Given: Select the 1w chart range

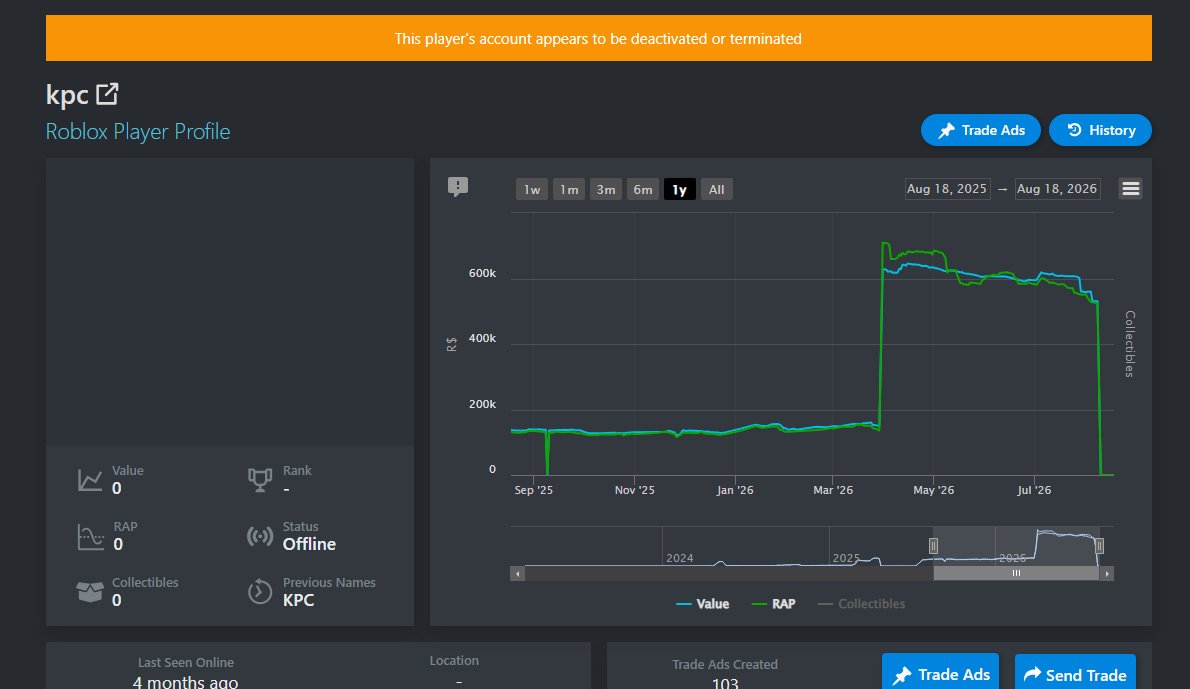Looking at the screenshot, I should pyautogui.click(x=532, y=190).
